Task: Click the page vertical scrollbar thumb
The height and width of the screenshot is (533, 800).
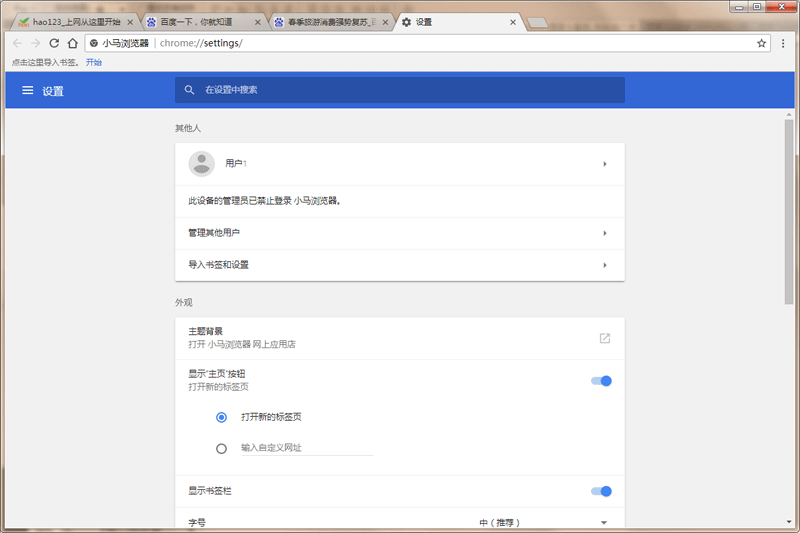Action: click(789, 212)
